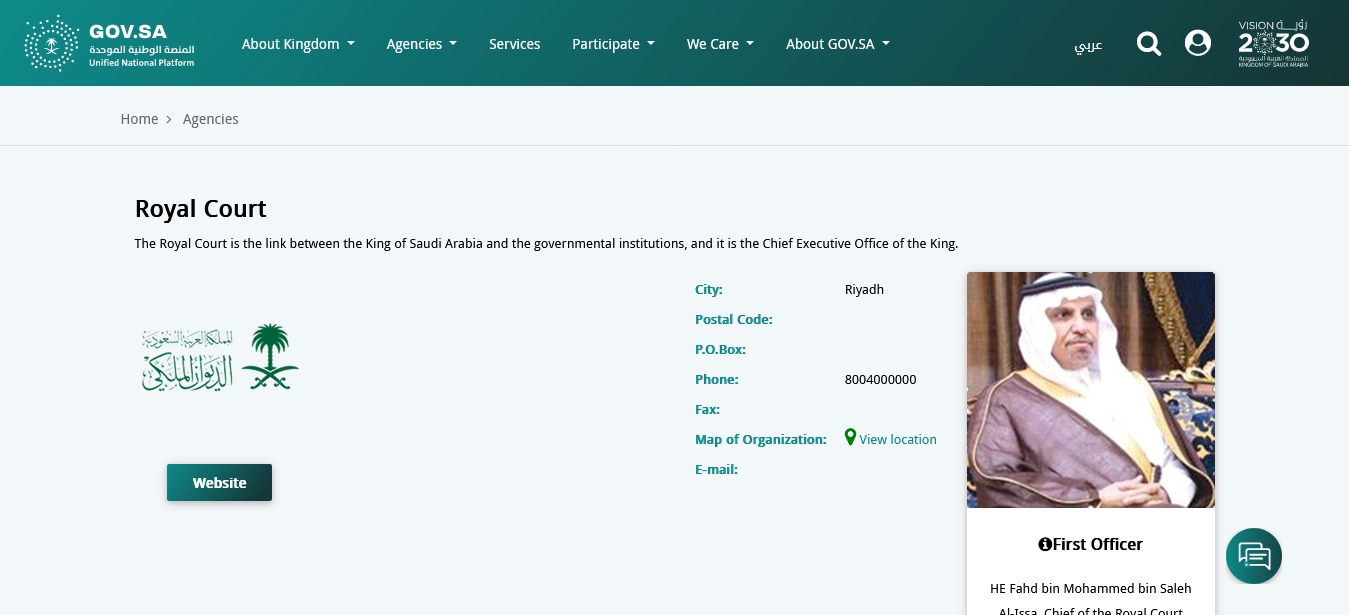The image size is (1349, 615).
Task: Click the search magnifier icon
Action: pyautogui.click(x=1149, y=43)
